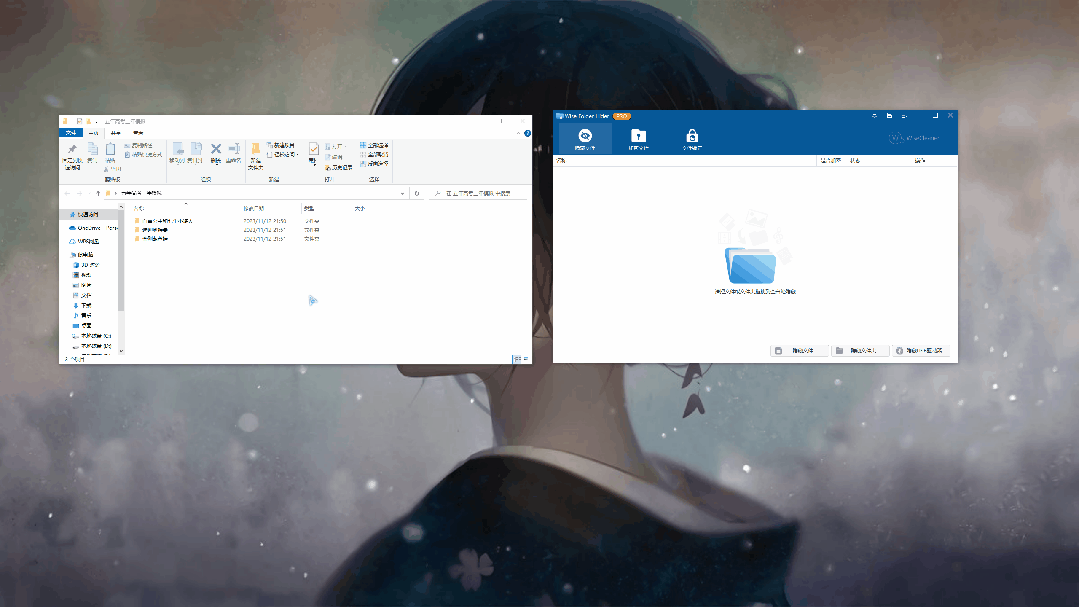1079x607 pixels.
Task: Click the New Folder icon in ribbon
Action: tap(256, 151)
